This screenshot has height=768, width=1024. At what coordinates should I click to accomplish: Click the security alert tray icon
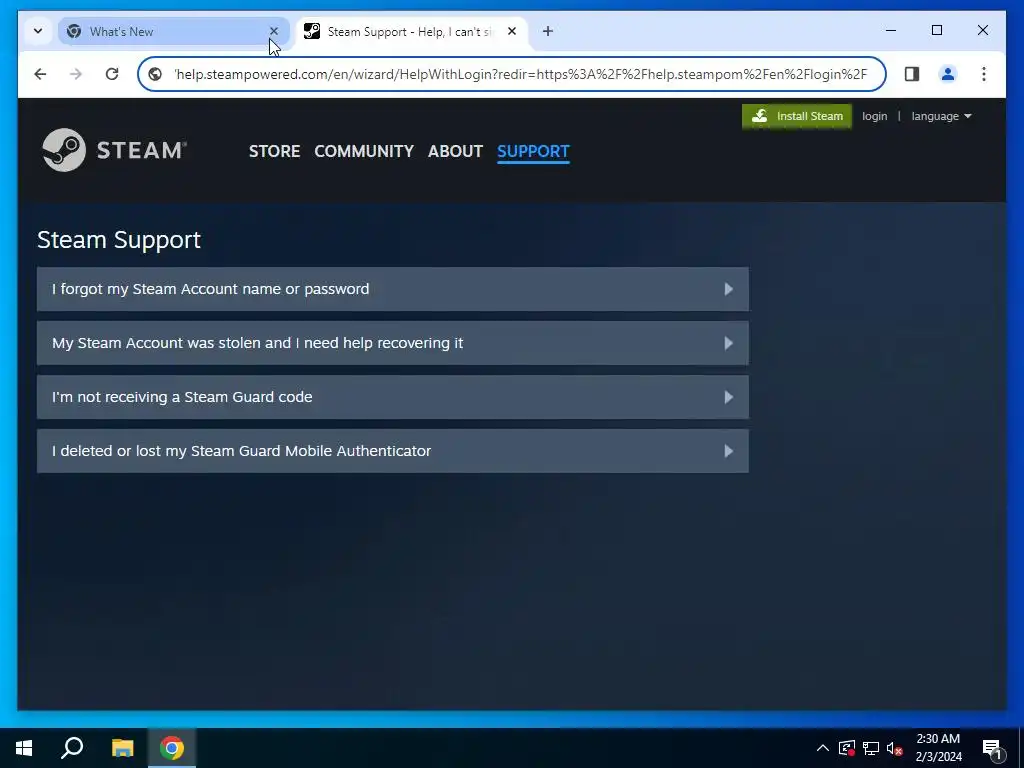[x=846, y=748]
